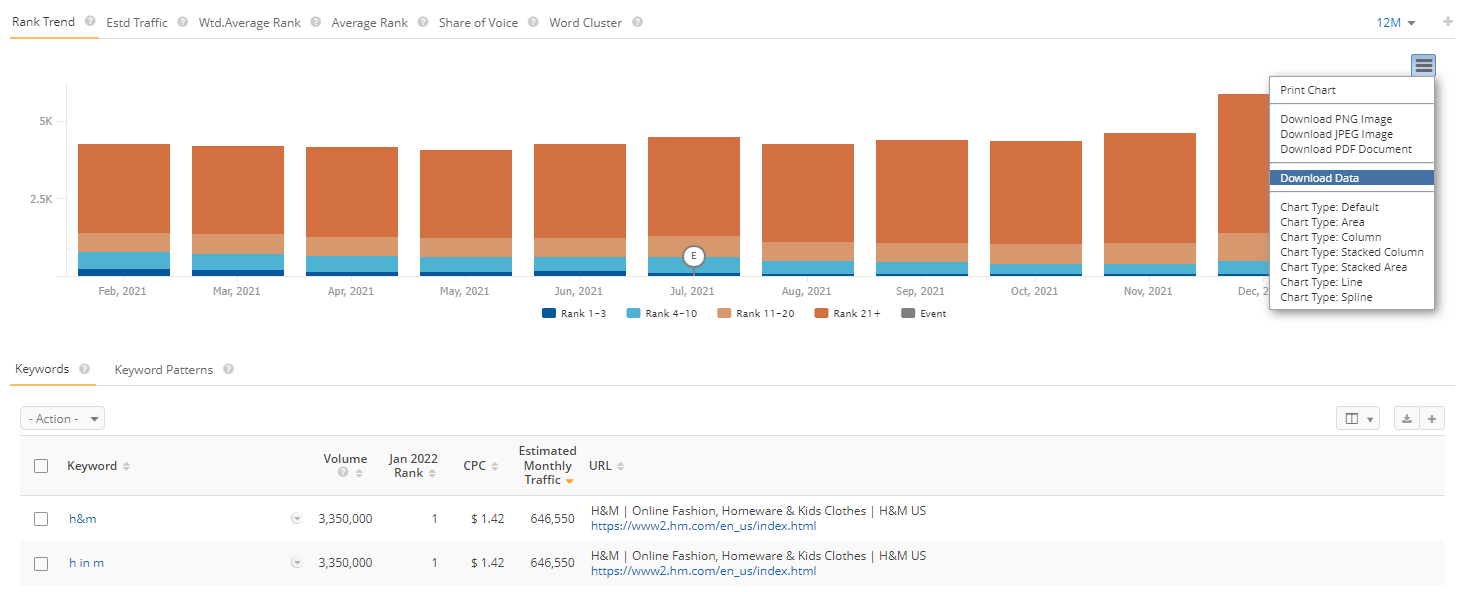Click the table download icon
Image resolution: width=1461 pixels, height=592 pixels.
point(1406,419)
